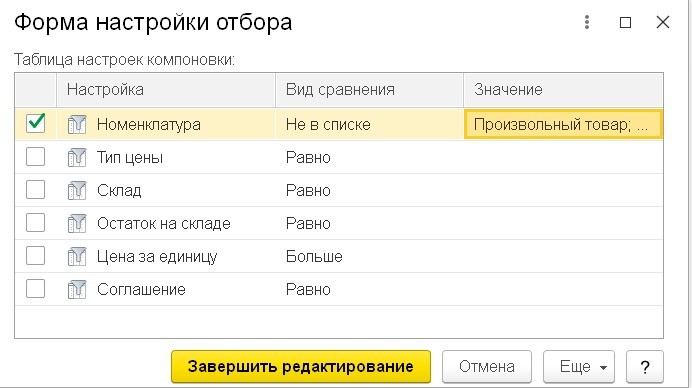692x388 pixels.
Task: Click the Отмена button
Action: click(487, 366)
